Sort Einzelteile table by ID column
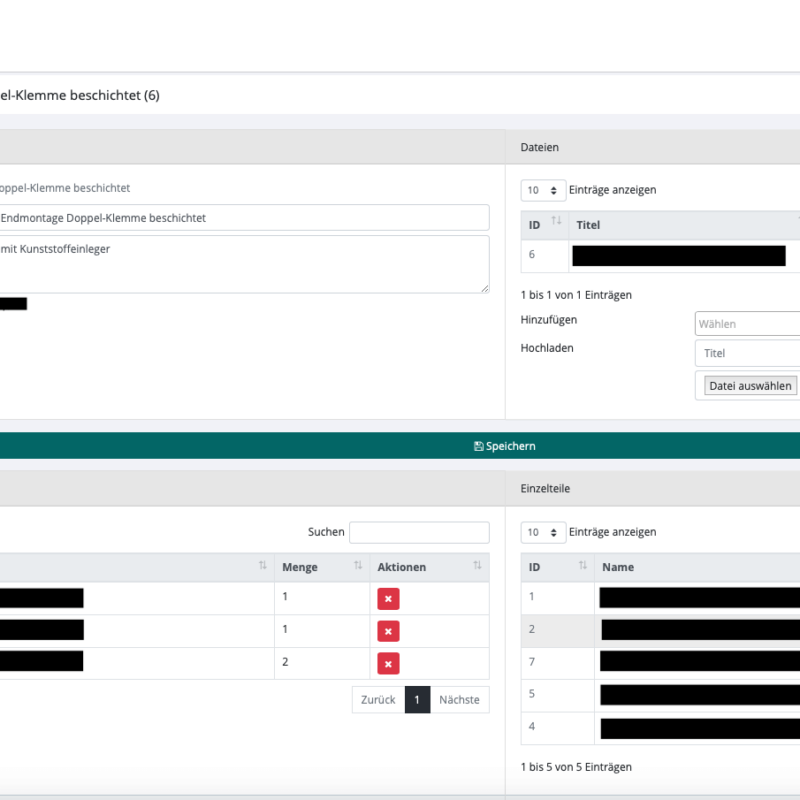The image size is (800, 800). click(582, 567)
